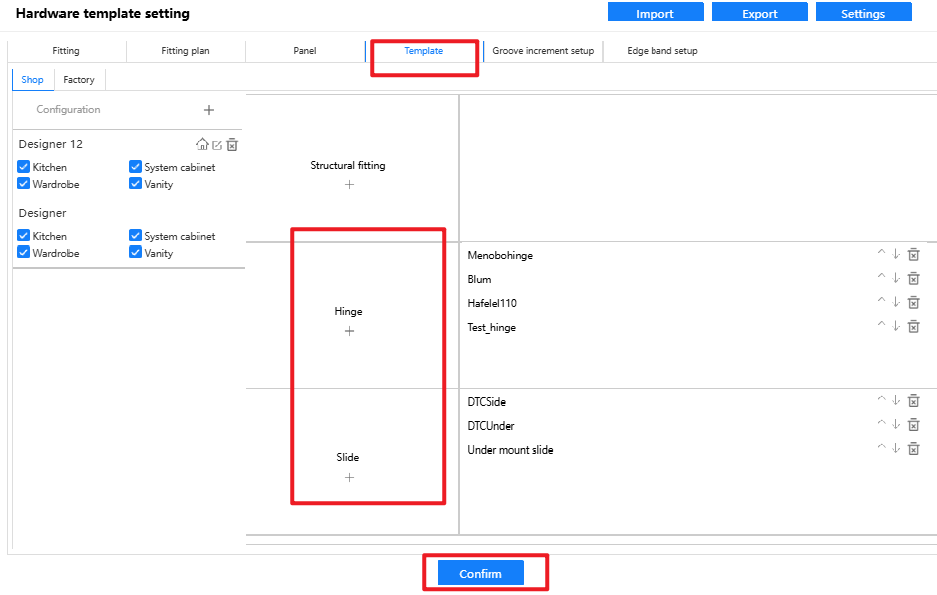Click the Export button
This screenshot has width=937, height=595.
[759, 14]
